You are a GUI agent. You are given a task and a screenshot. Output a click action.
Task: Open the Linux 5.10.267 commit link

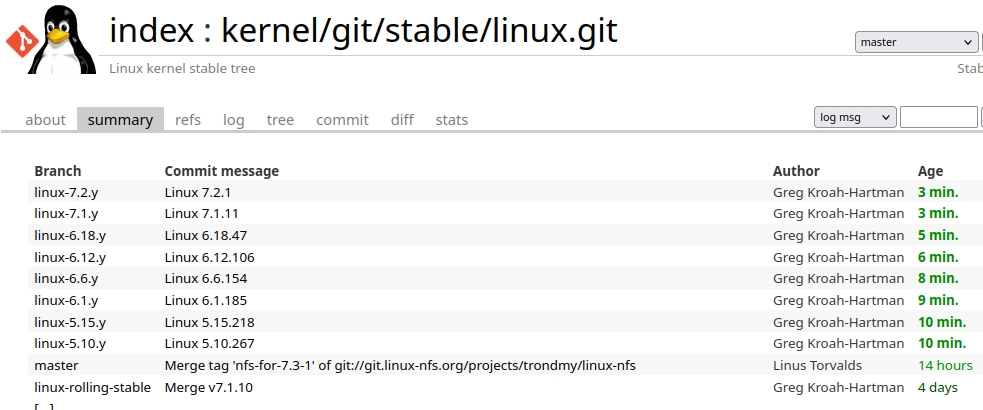[x=209, y=344]
